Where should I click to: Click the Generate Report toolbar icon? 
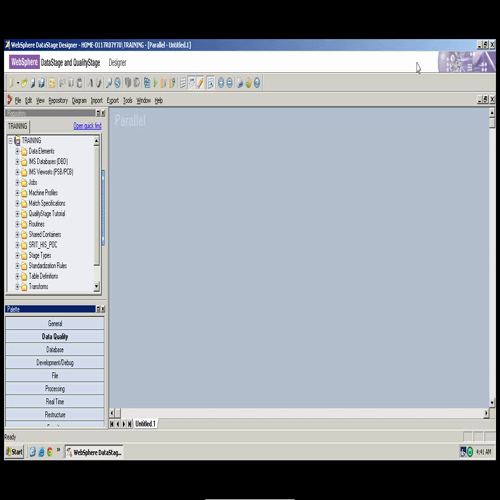point(248,83)
